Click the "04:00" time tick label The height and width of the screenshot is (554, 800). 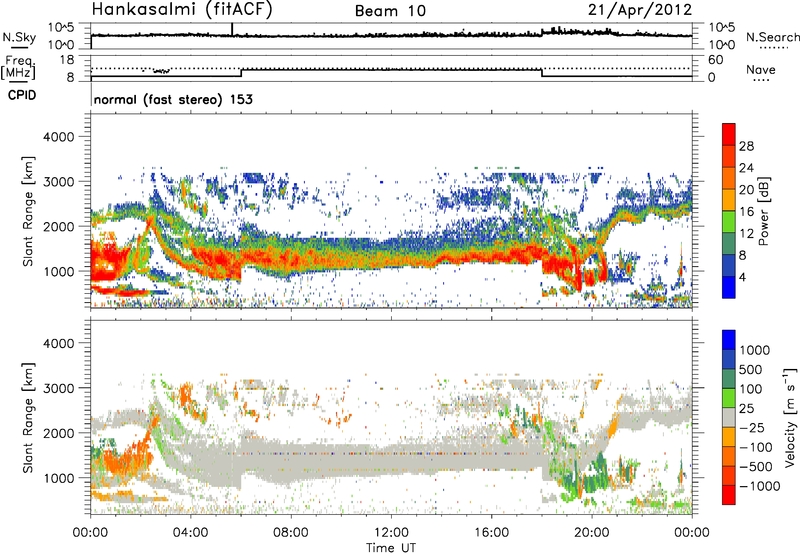point(190,533)
